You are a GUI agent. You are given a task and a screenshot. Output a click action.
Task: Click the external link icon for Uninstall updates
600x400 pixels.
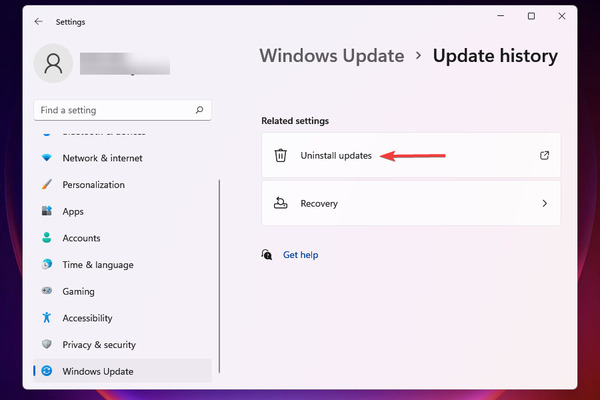coord(545,155)
